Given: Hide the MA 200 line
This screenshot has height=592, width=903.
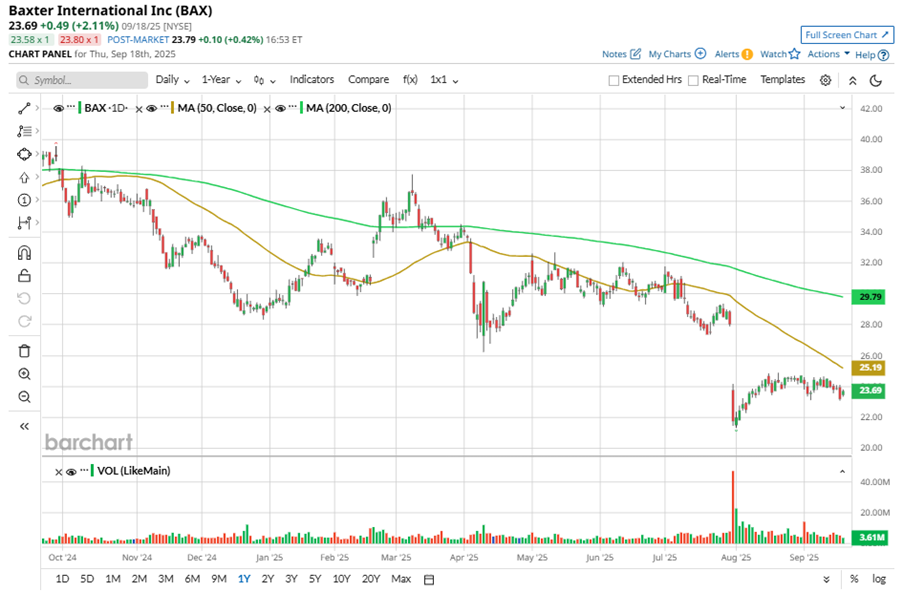Looking at the screenshot, I should coord(280,108).
